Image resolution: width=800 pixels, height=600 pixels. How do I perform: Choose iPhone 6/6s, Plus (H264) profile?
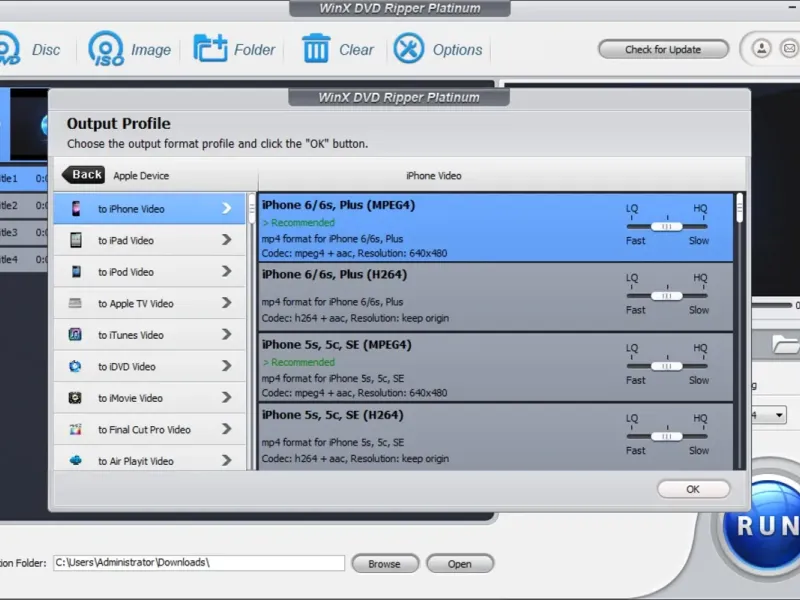click(x=496, y=297)
